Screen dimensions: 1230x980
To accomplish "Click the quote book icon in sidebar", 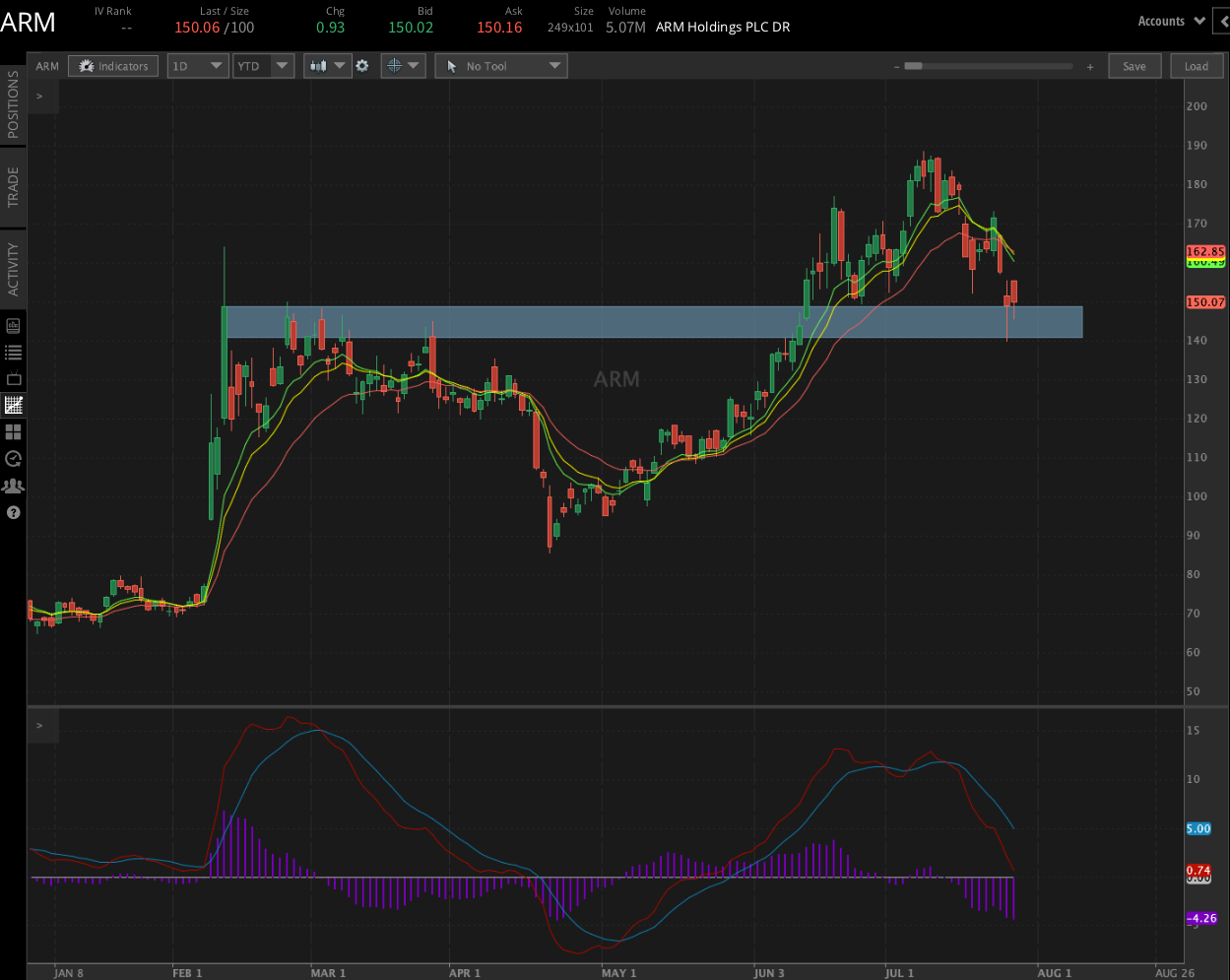I will tap(14, 325).
